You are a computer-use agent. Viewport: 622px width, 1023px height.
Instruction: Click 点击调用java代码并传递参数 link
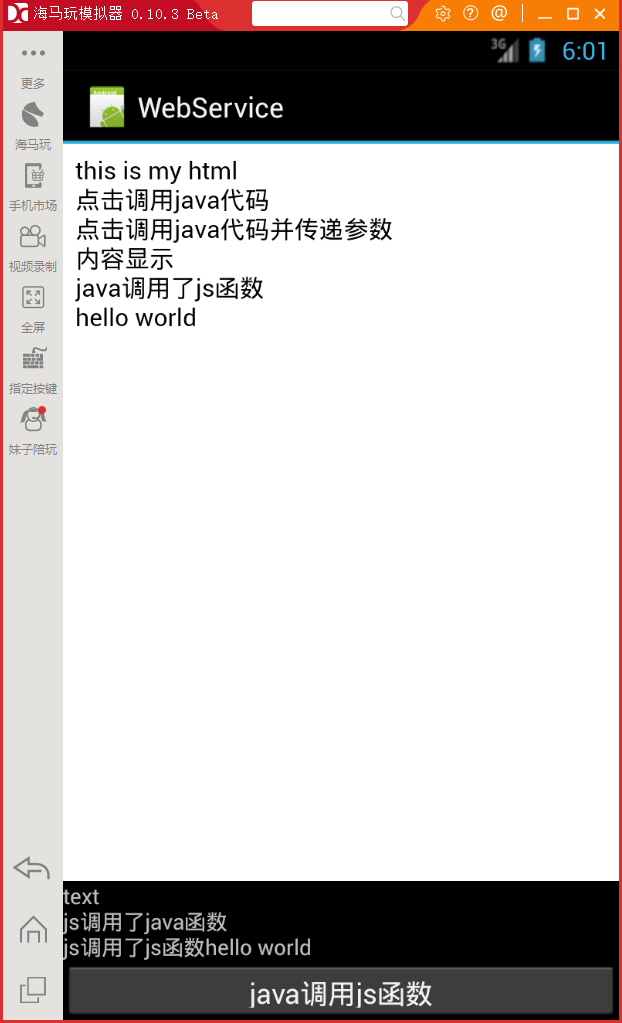(234, 230)
